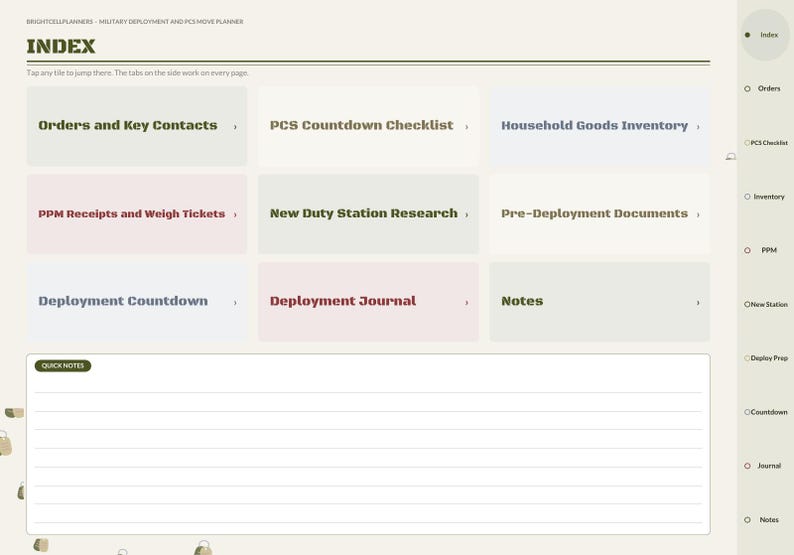
Task: Select the Index side tab
Action: click(x=765, y=35)
